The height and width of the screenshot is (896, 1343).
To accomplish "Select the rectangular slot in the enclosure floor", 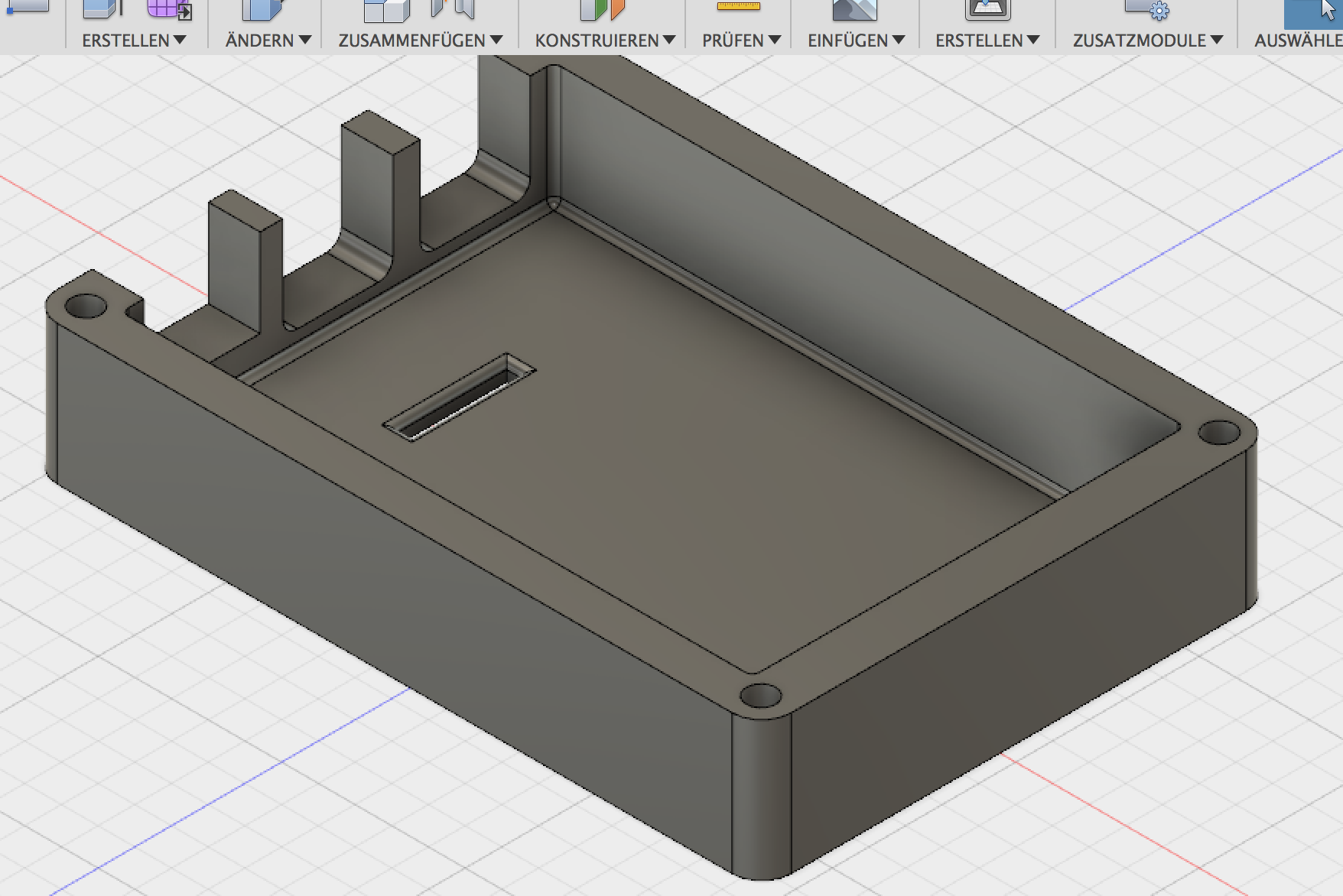I will coord(459,397).
